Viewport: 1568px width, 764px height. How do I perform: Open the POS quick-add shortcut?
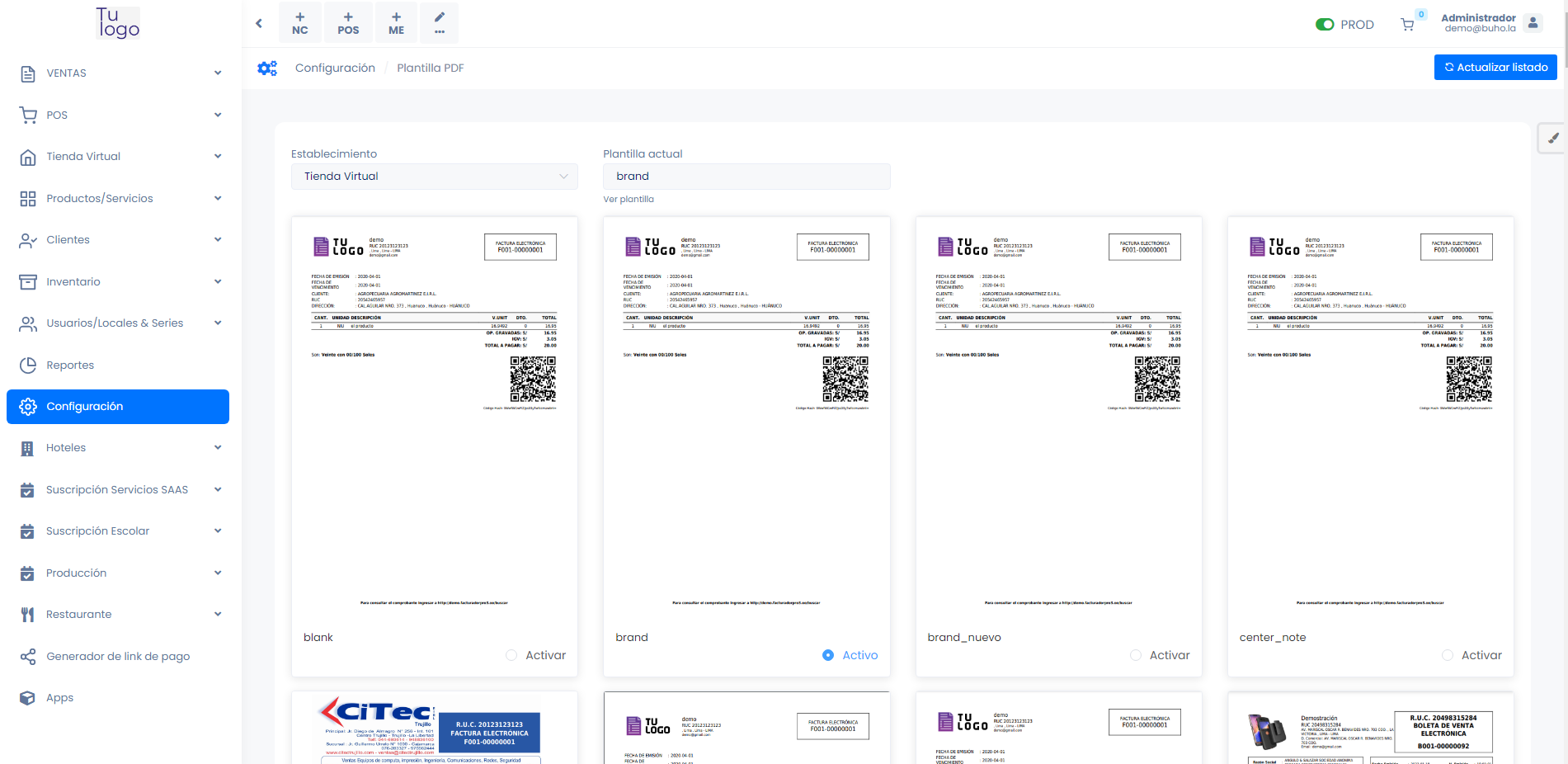348,23
